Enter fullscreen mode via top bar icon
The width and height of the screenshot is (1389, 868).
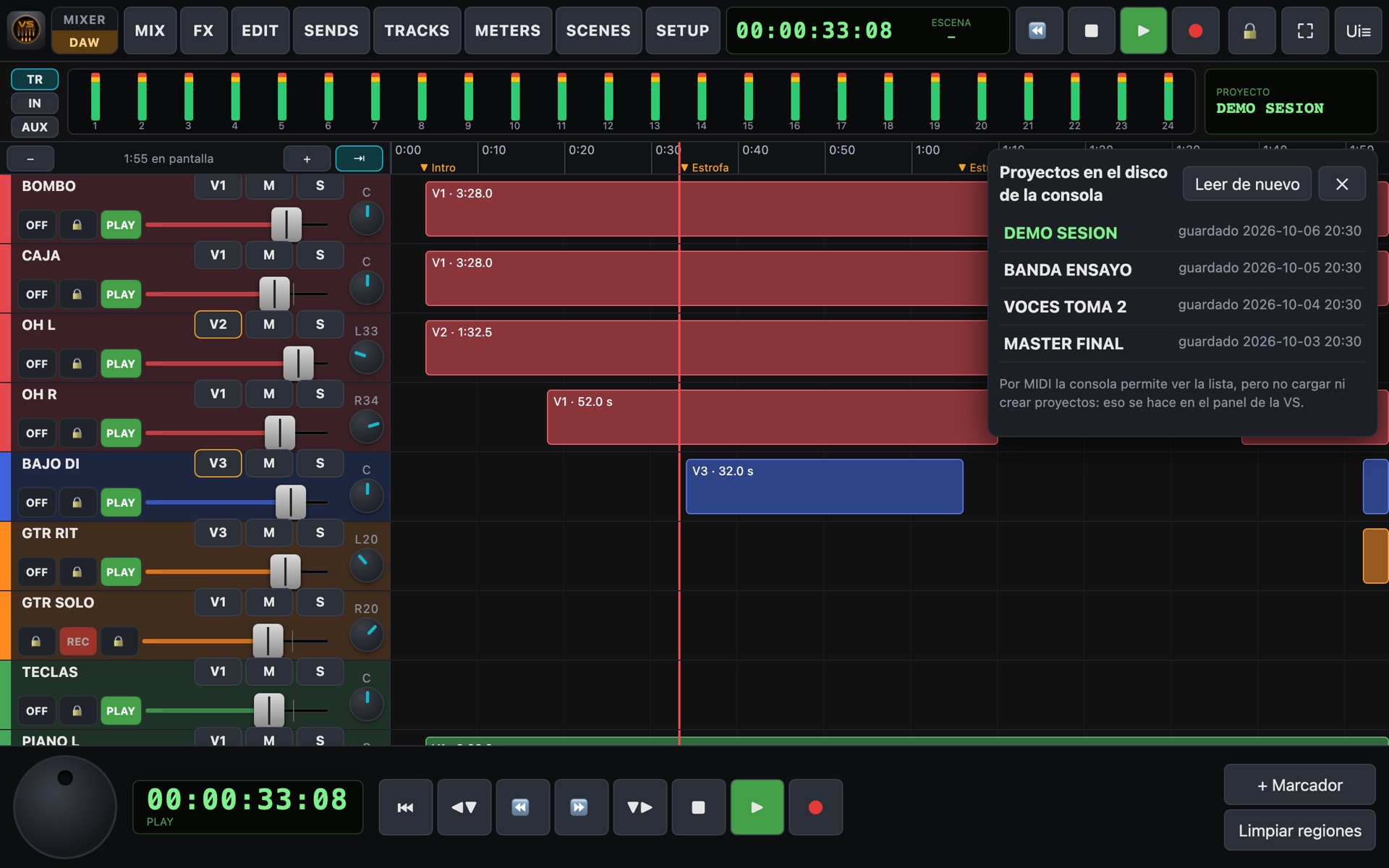click(x=1305, y=30)
